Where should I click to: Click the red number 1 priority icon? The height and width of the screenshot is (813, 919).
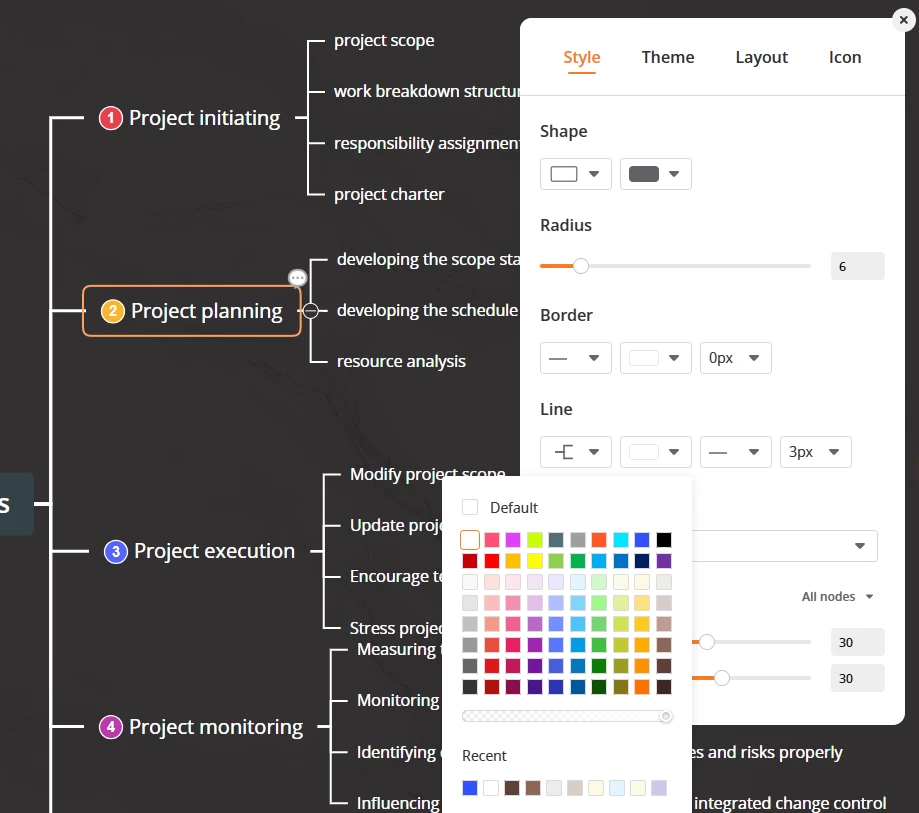point(110,118)
